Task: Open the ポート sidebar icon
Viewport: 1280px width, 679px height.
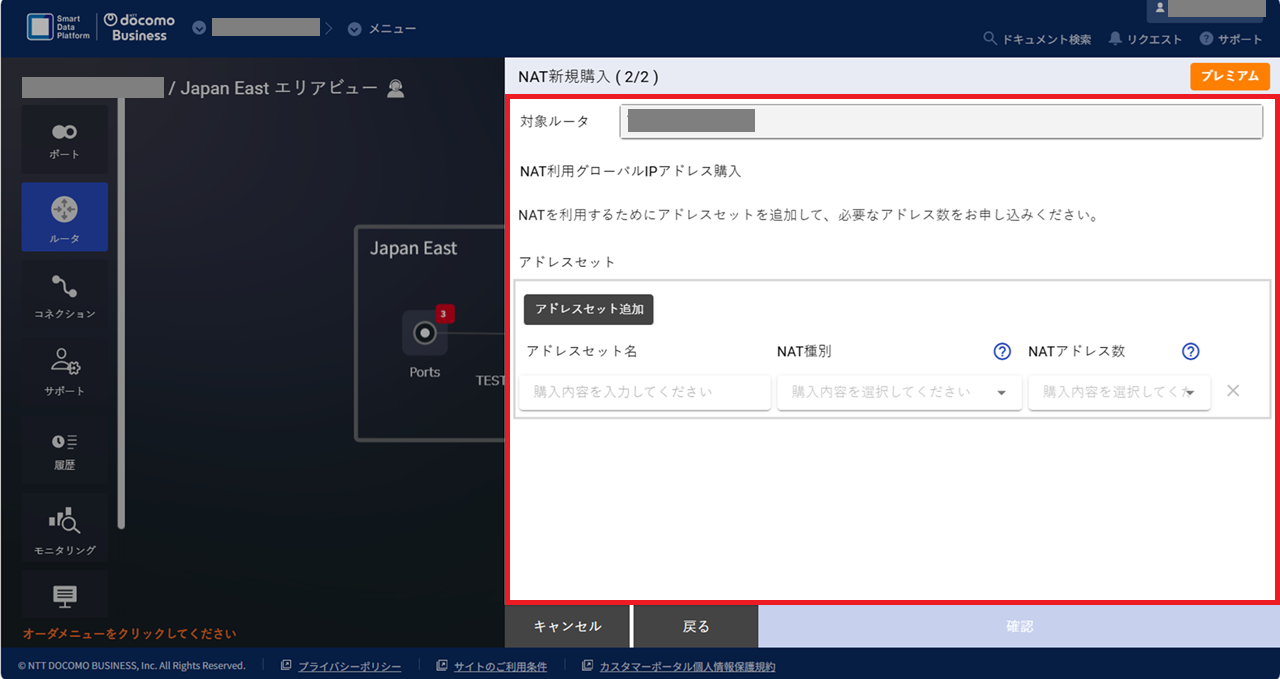Action: click(64, 140)
